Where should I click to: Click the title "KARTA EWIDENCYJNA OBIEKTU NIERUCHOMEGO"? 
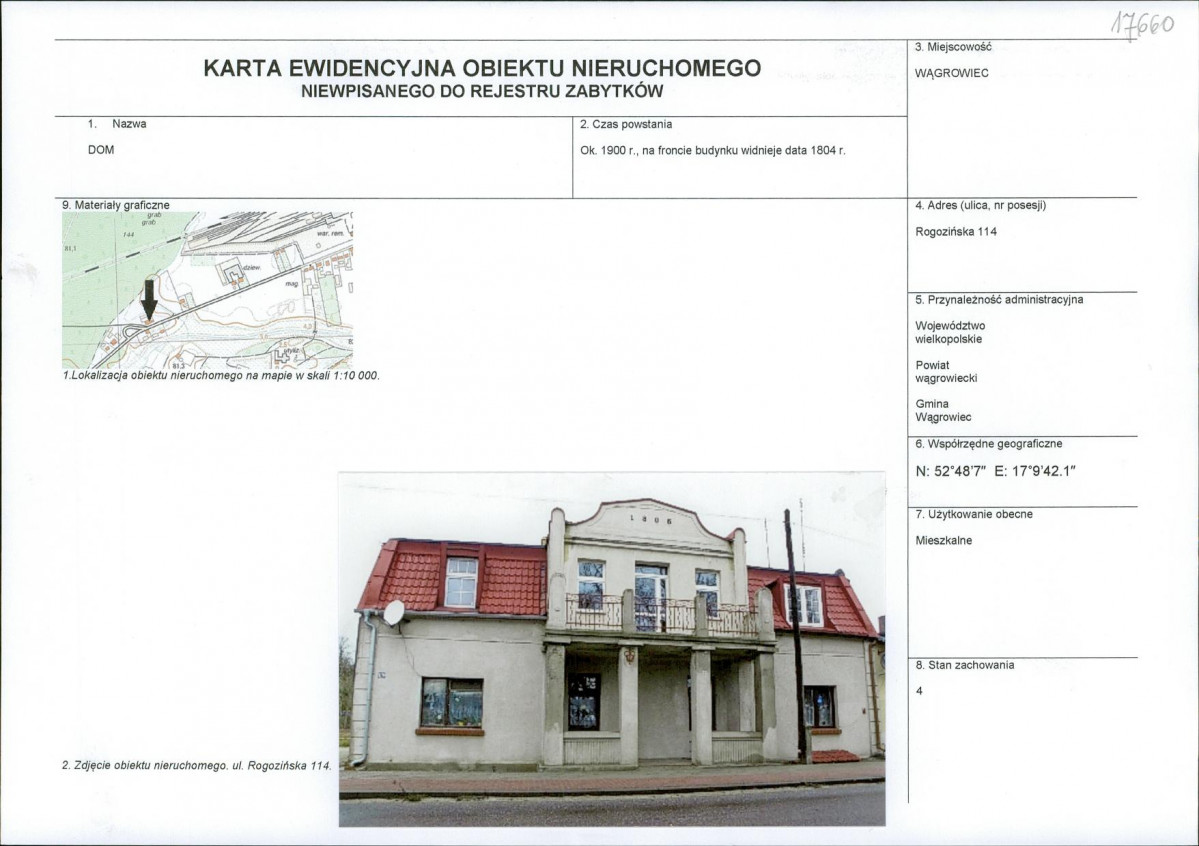tap(482, 68)
